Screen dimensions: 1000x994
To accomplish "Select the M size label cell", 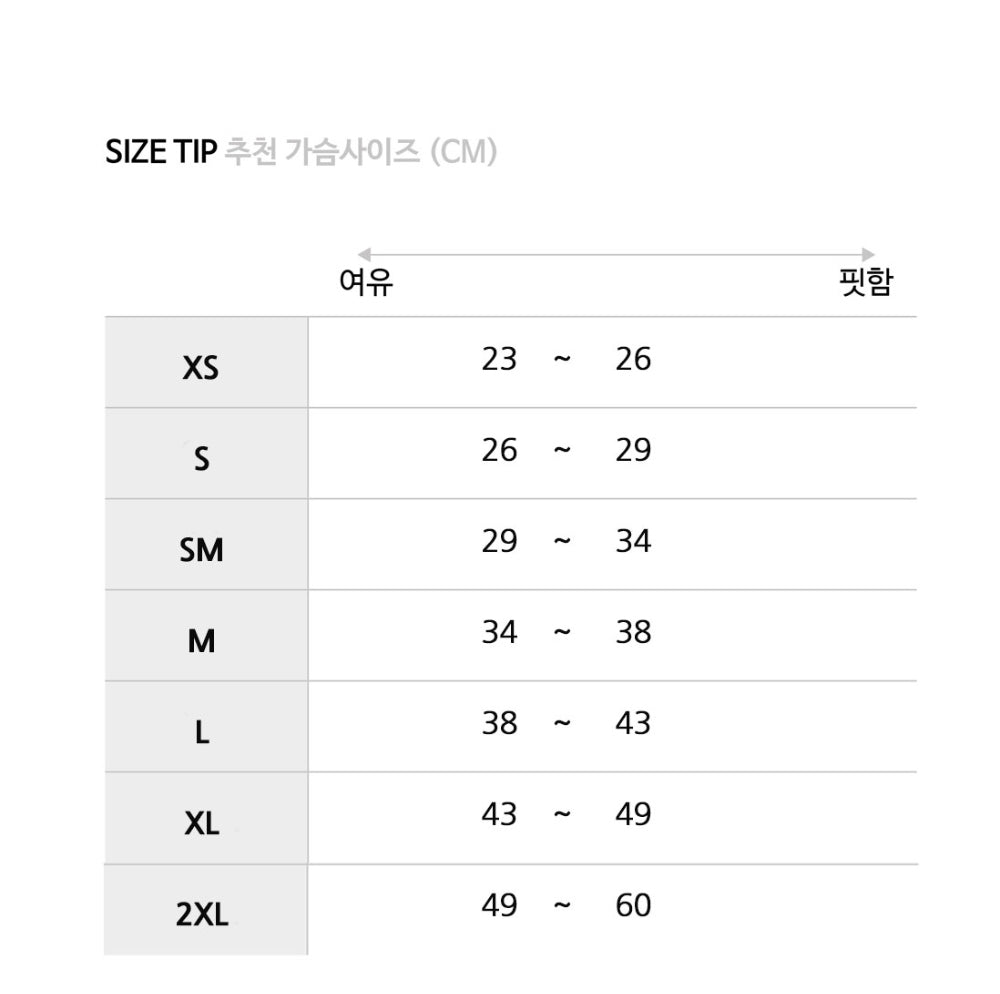I will point(206,636).
